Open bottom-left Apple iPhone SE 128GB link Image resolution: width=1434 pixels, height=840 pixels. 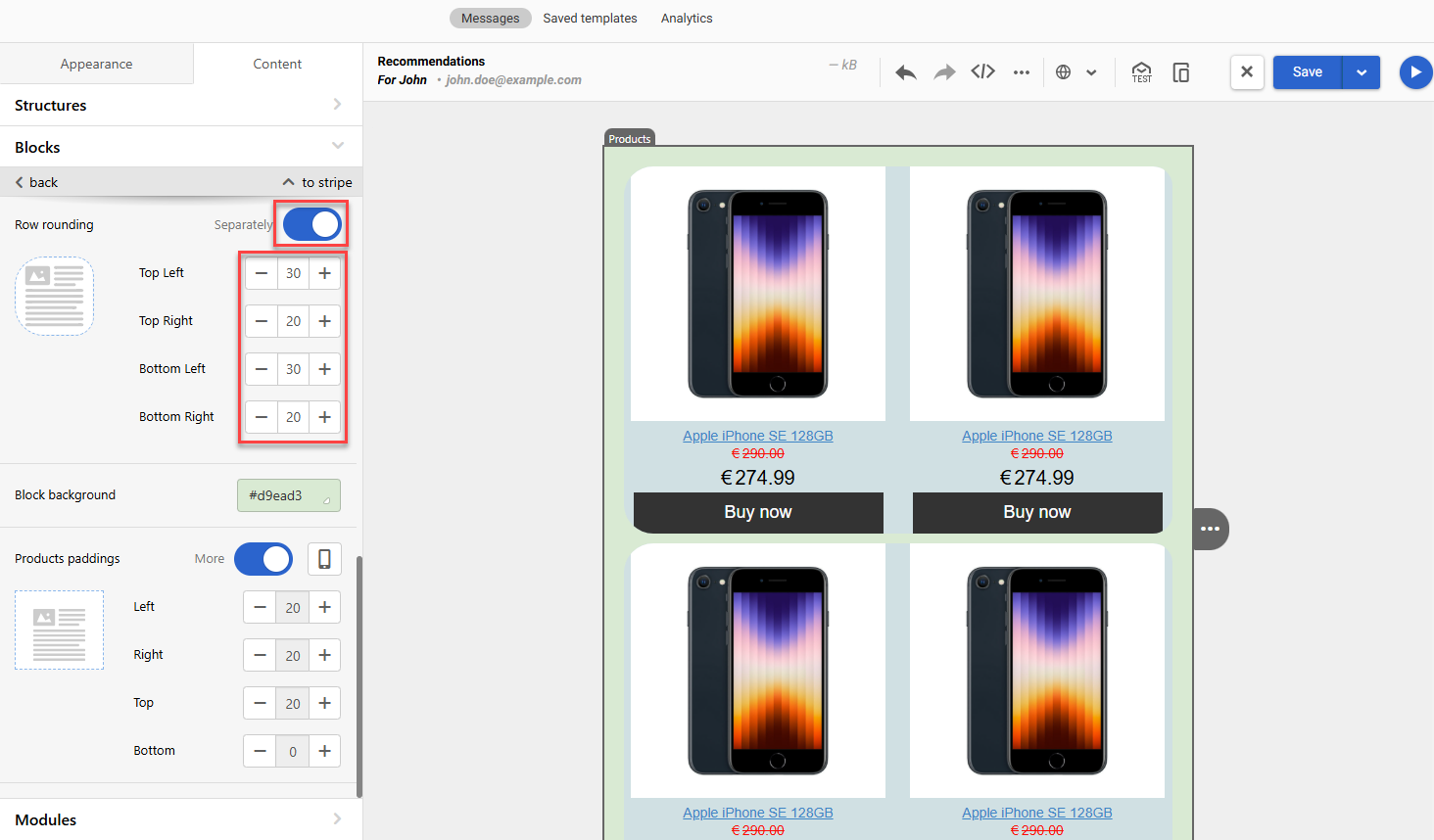click(x=758, y=813)
